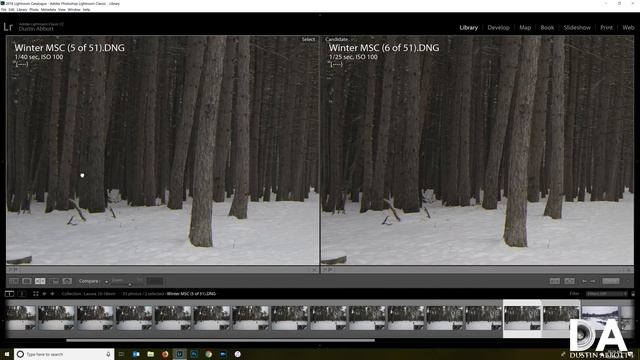Open the View menu
640x360 pixels.
[x=62, y=9]
